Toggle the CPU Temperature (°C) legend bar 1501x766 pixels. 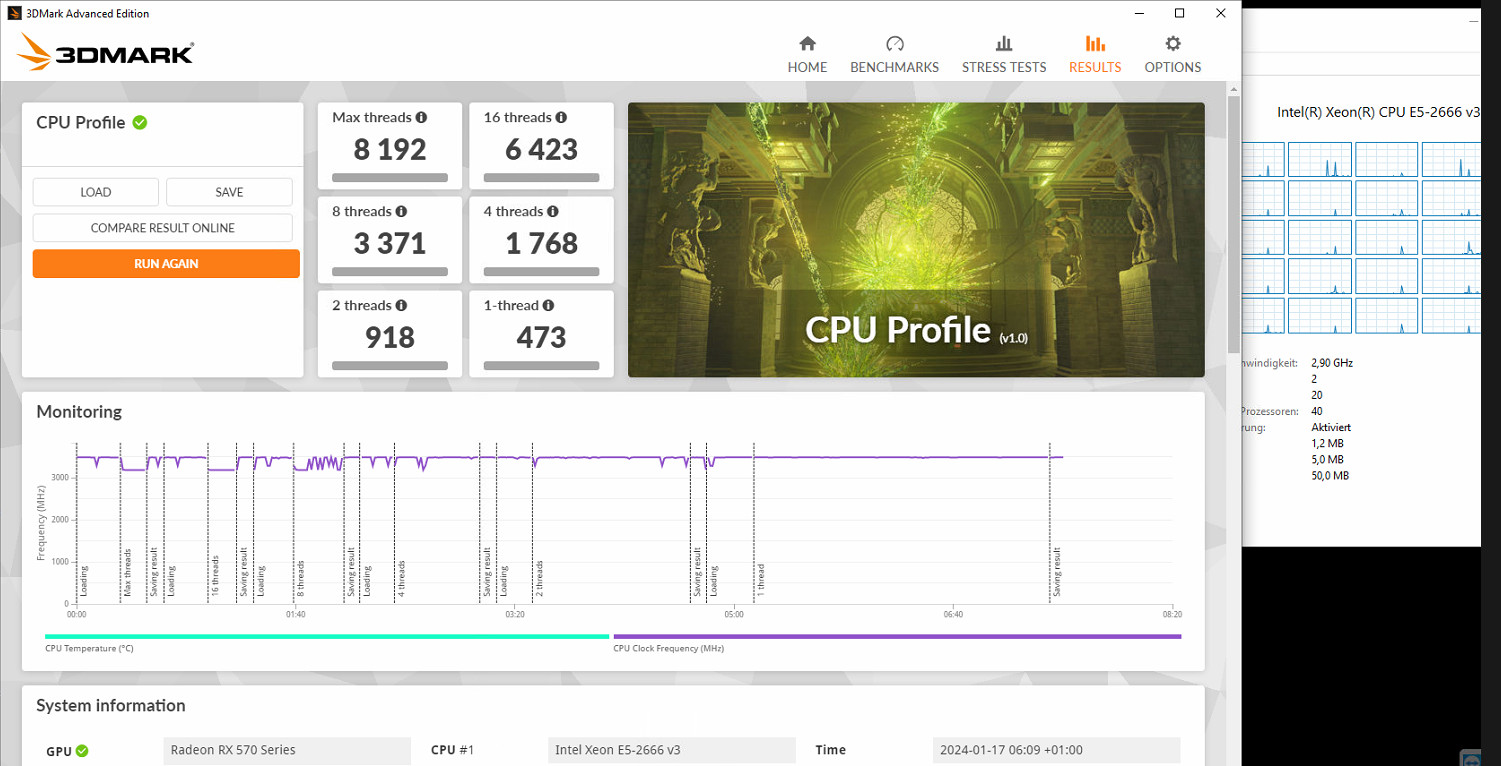pyautogui.click(x=327, y=636)
